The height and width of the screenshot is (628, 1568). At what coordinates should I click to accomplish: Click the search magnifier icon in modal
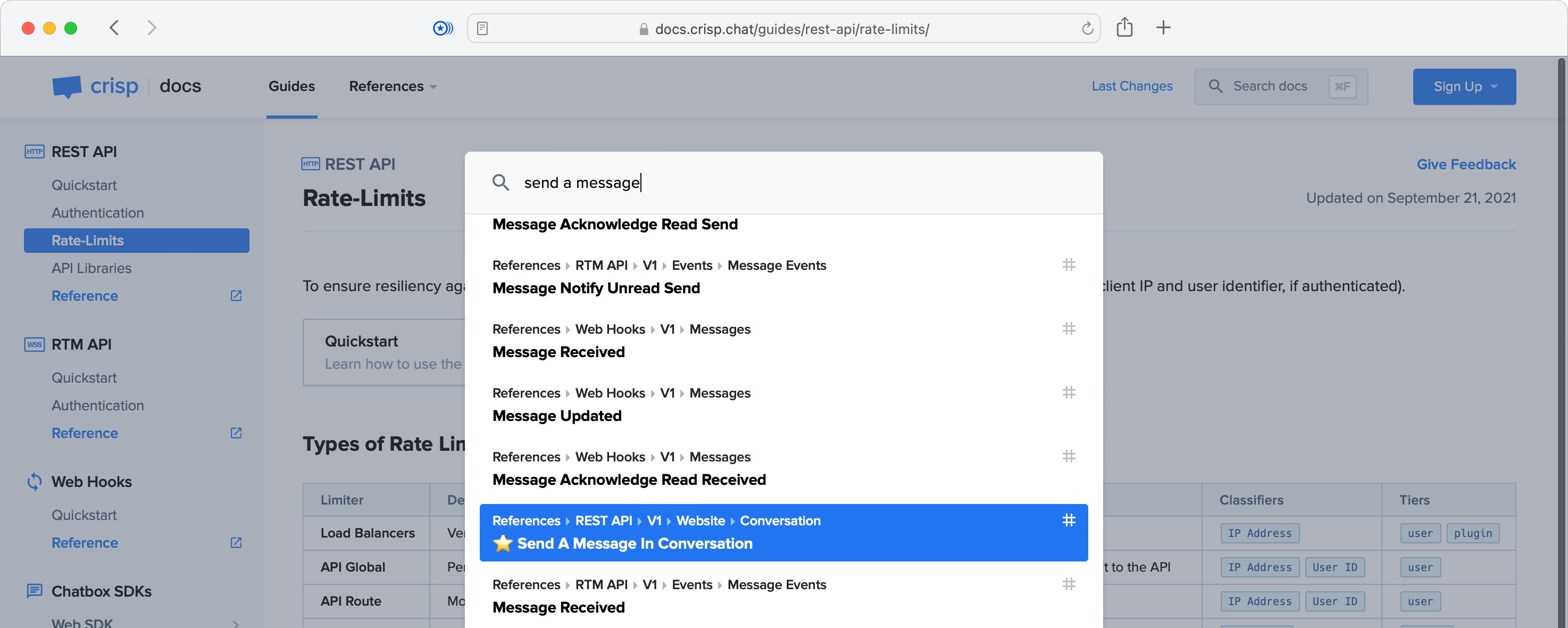pyautogui.click(x=501, y=182)
